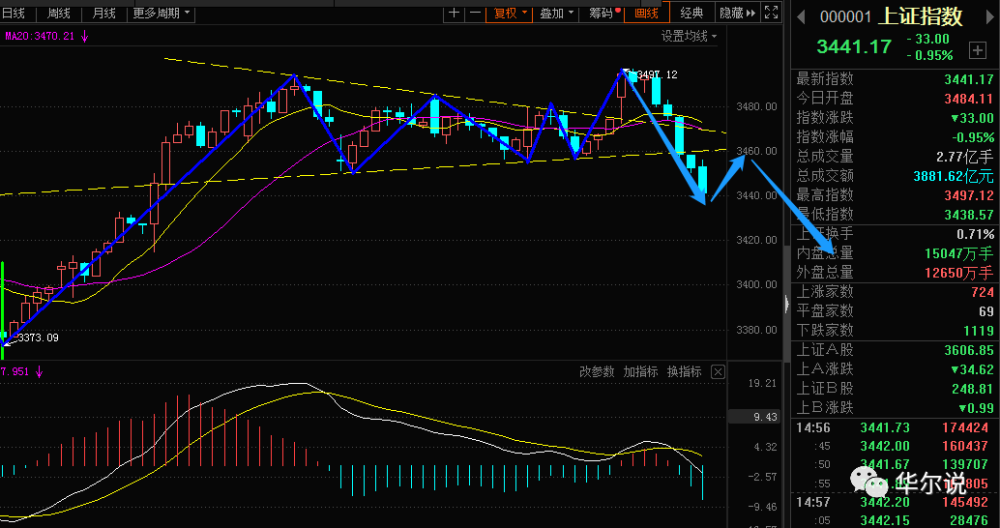This screenshot has width=1000, height=528.
Task: Switch to the 日线 daily period tab
Action: click(13, 12)
